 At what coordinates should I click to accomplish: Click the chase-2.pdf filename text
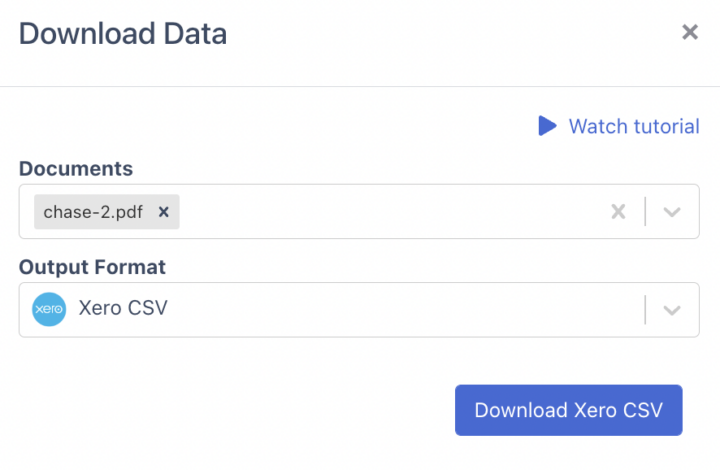click(x=95, y=212)
